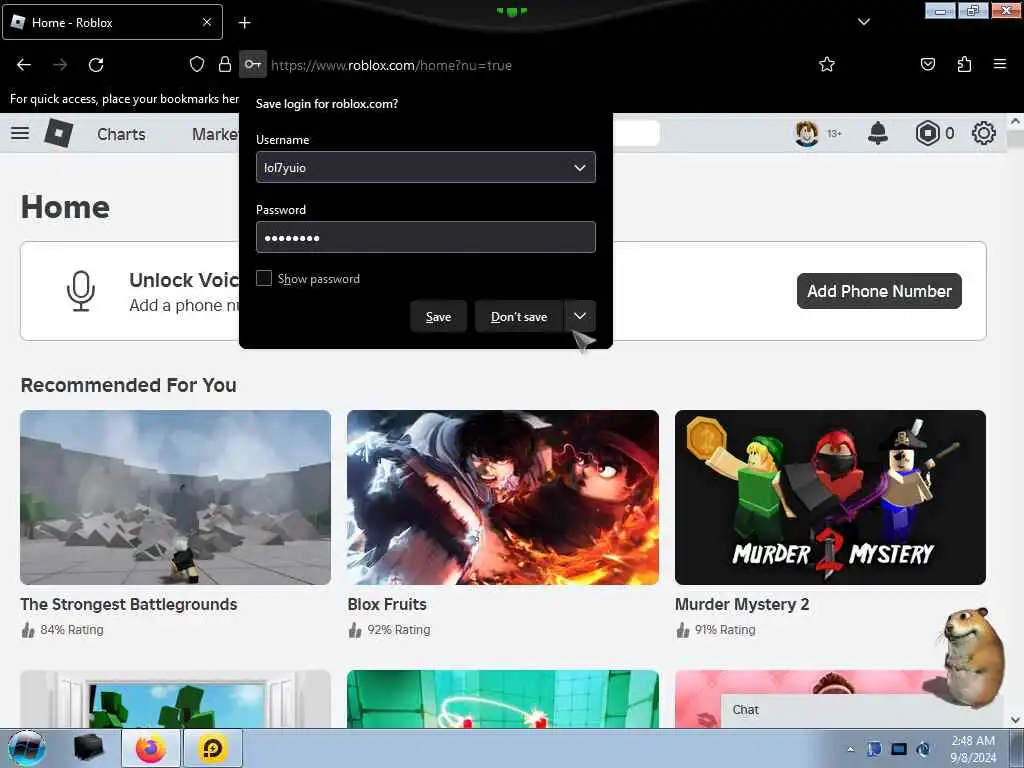Viewport: 1024px width, 768px height.
Task: Open the Firefox taskbar icon
Action: [x=151, y=748]
